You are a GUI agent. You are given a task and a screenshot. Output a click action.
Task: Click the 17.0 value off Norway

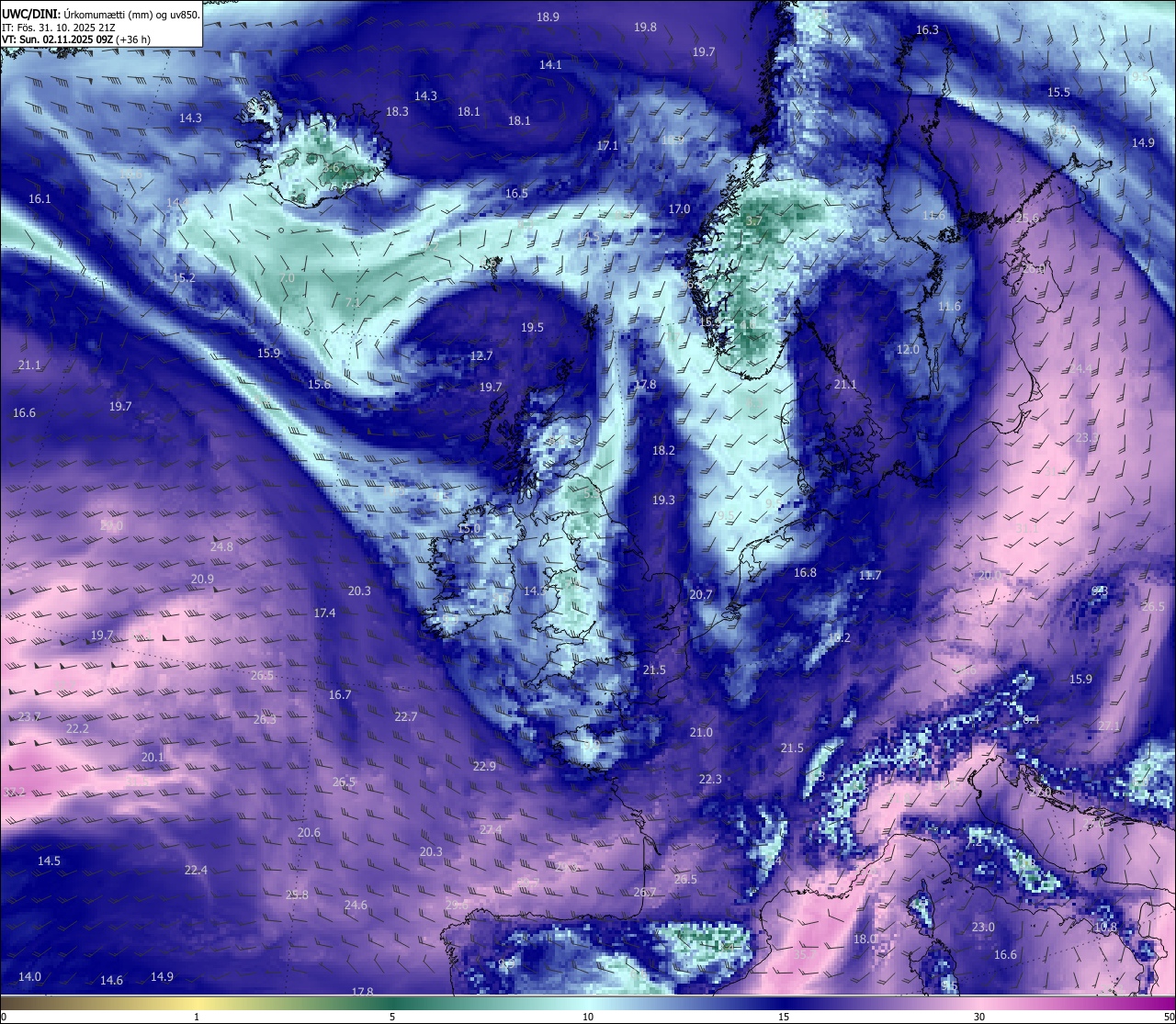point(679,209)
